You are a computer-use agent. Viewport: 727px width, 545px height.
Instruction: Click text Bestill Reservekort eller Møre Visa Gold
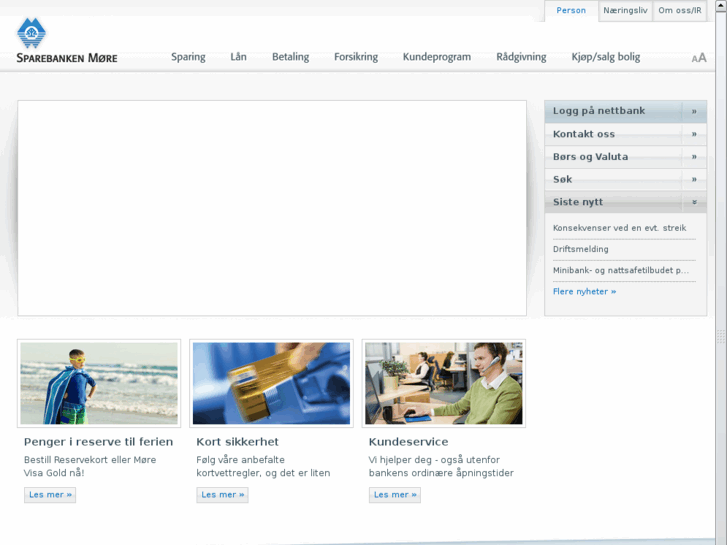pos(90,467)
